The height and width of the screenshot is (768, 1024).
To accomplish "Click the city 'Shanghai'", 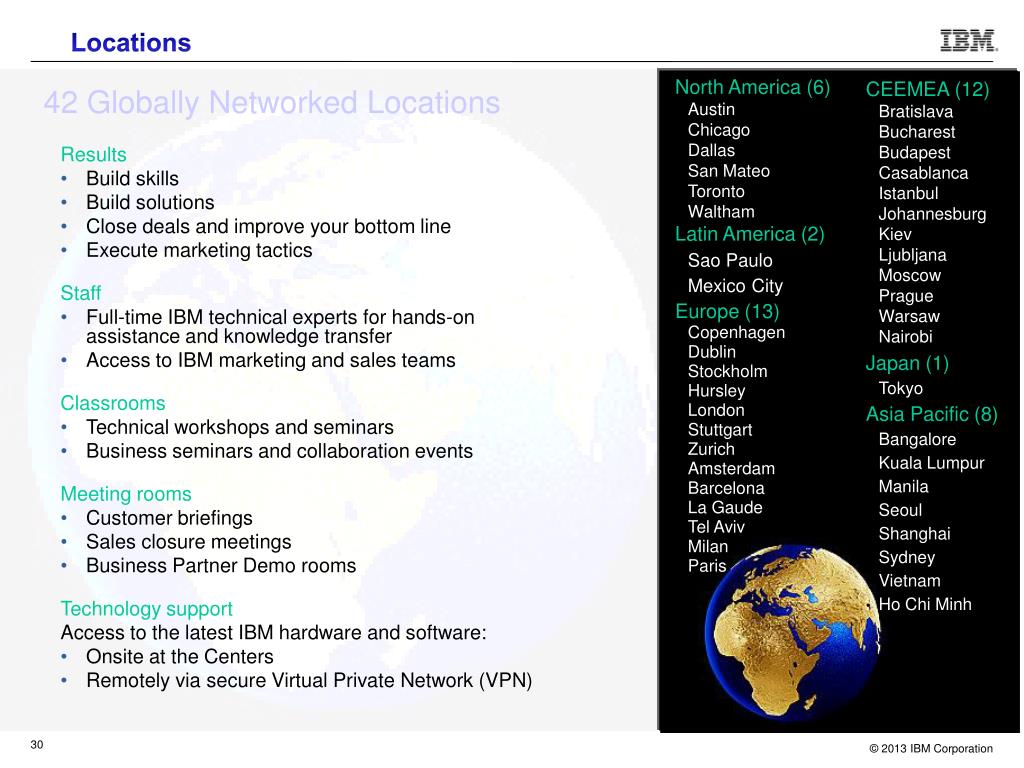I will coord(914,534).
